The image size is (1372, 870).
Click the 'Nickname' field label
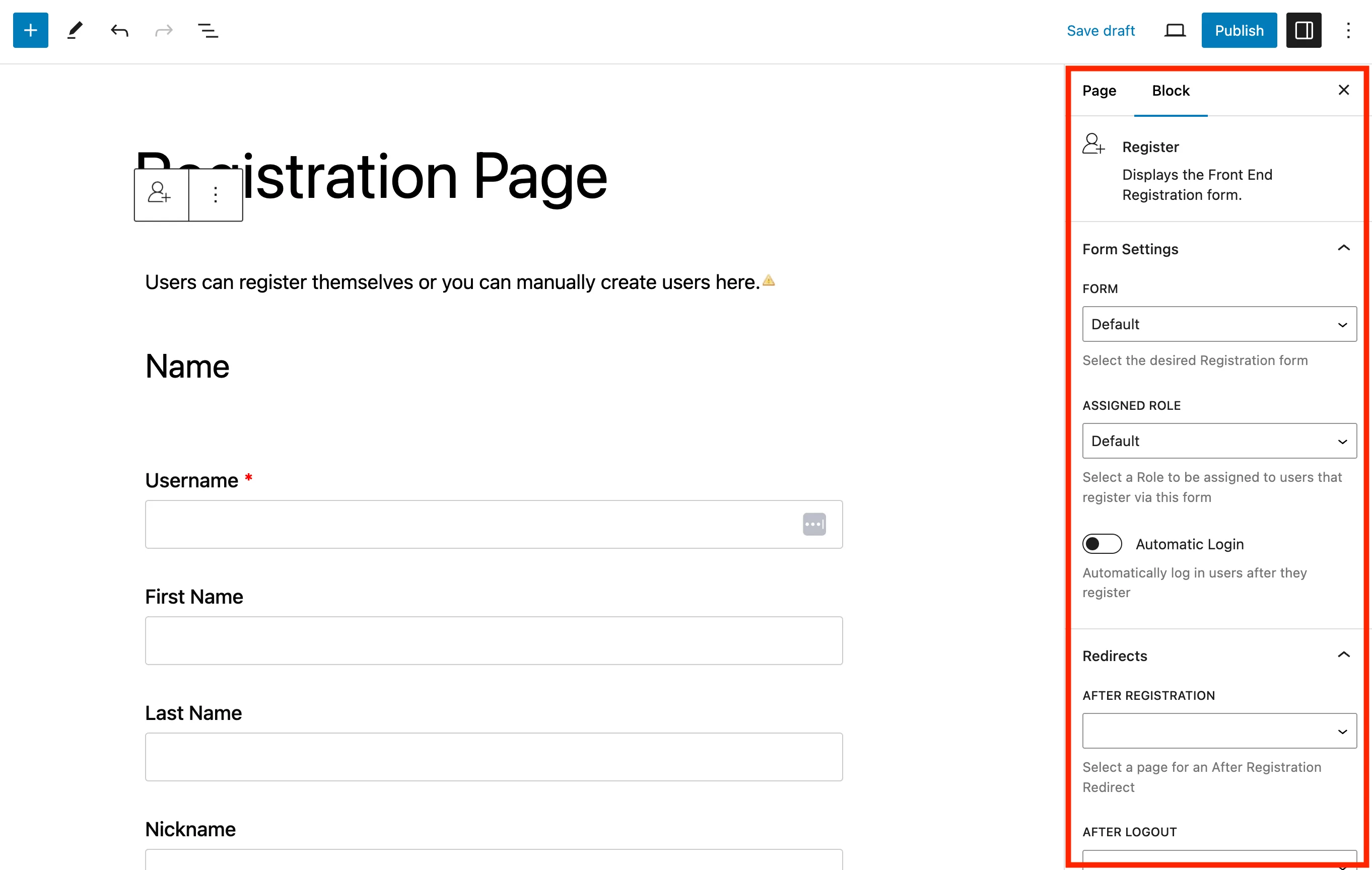(x=190, y=829)
